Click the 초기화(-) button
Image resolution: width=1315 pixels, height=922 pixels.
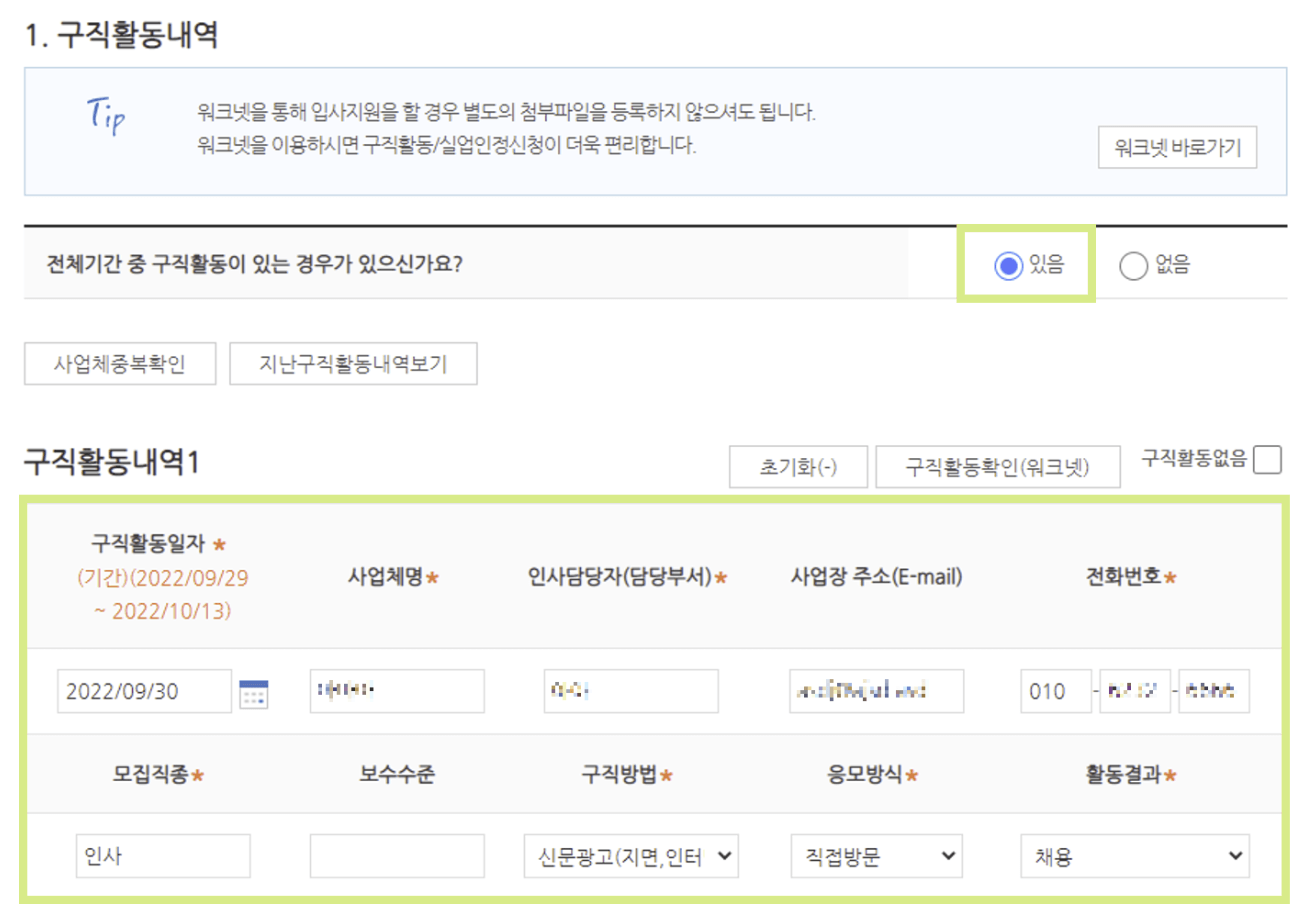798,465
